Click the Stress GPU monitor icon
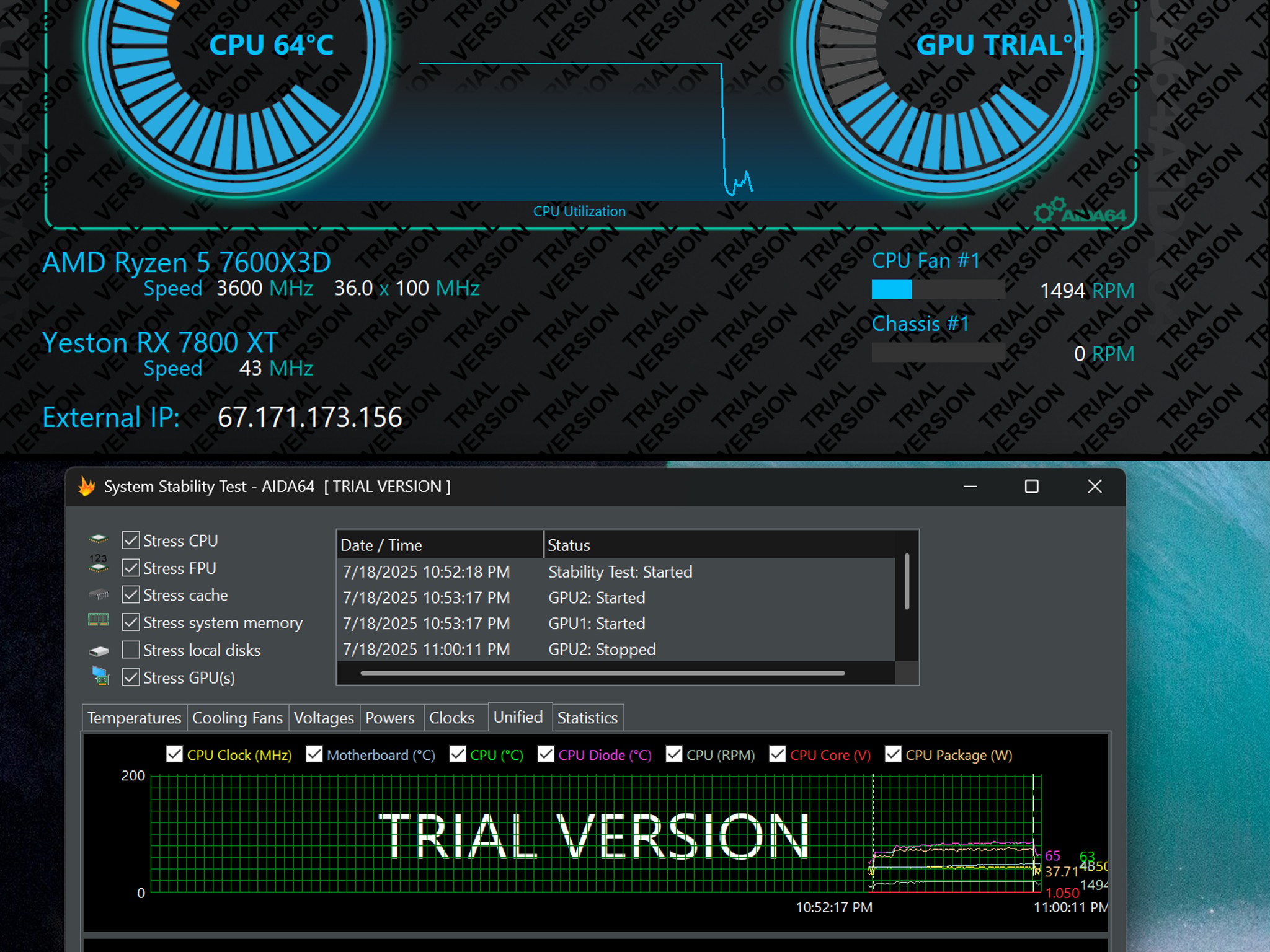The width and height of the screenshot is (1270, 952). tap(100, 676)
